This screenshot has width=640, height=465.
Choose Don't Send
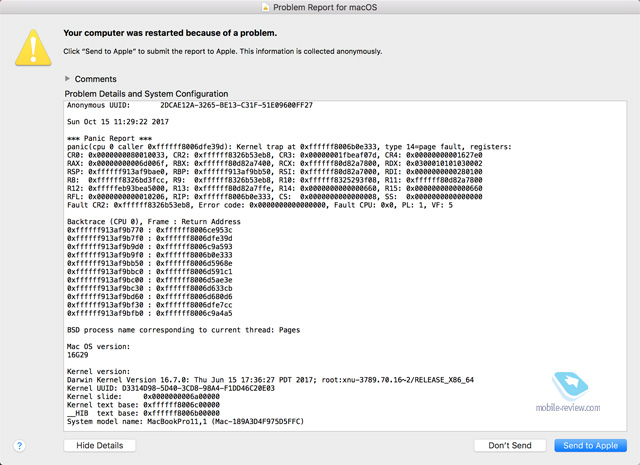point(510,445)
